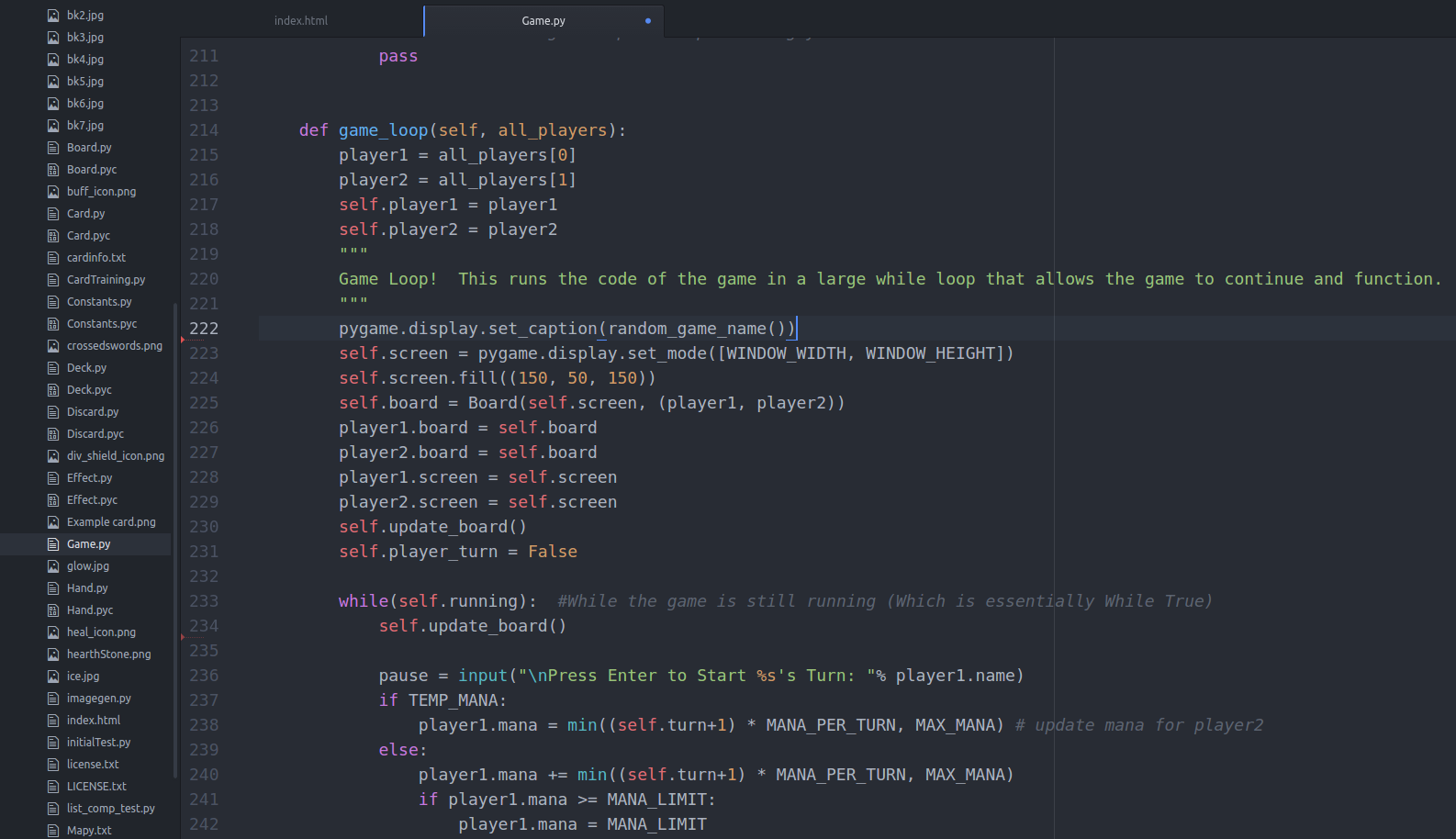Click the image icon next to crossedswords.png
The width and height of the screenshot is (1456, 839).
pyautogui.click(x=53, y=346)
